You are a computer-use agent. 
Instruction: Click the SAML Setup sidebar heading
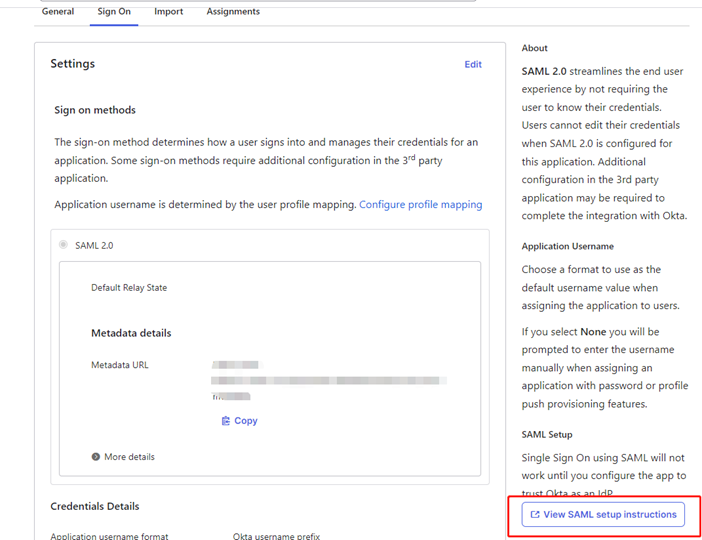coord(547,435)
